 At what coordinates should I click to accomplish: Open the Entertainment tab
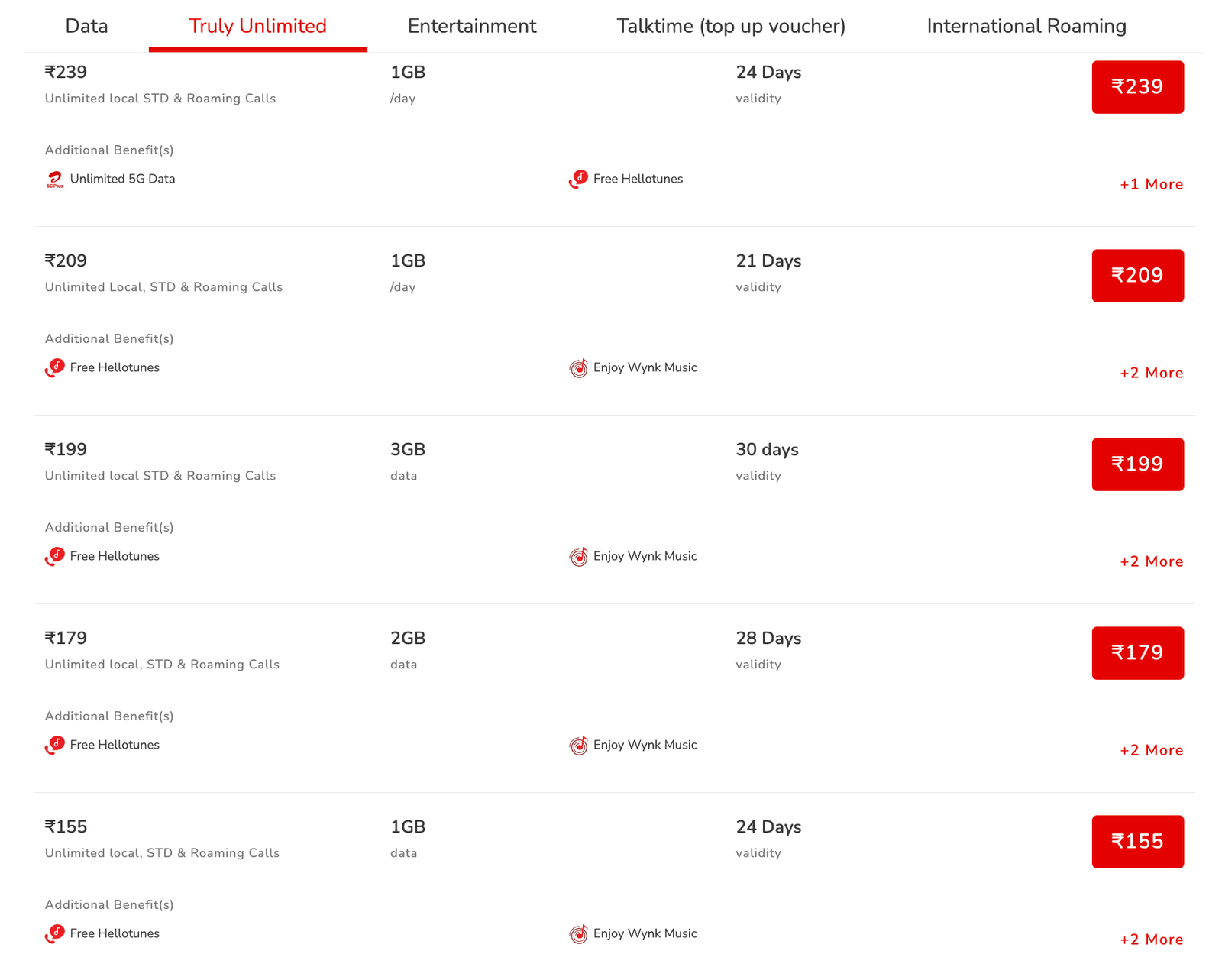[472, 25]
